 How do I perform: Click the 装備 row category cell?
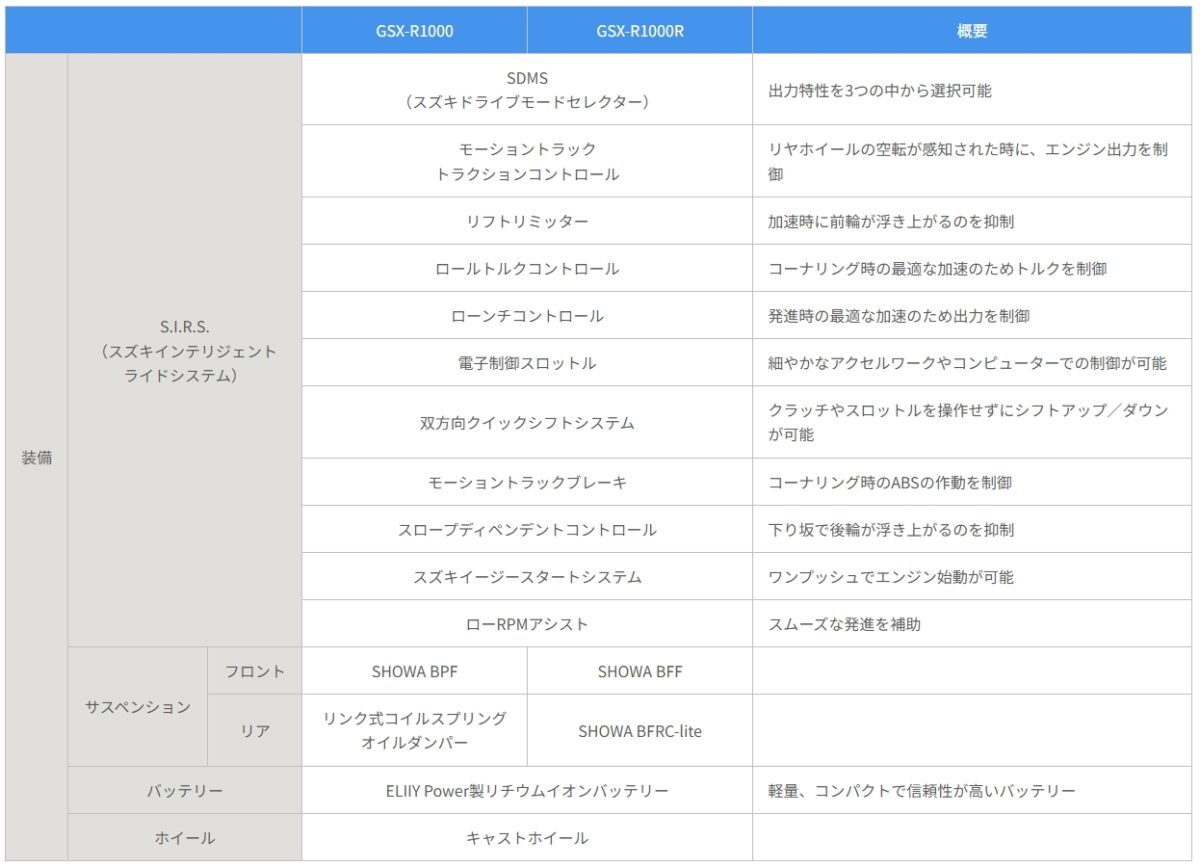(x=37, y=458)
